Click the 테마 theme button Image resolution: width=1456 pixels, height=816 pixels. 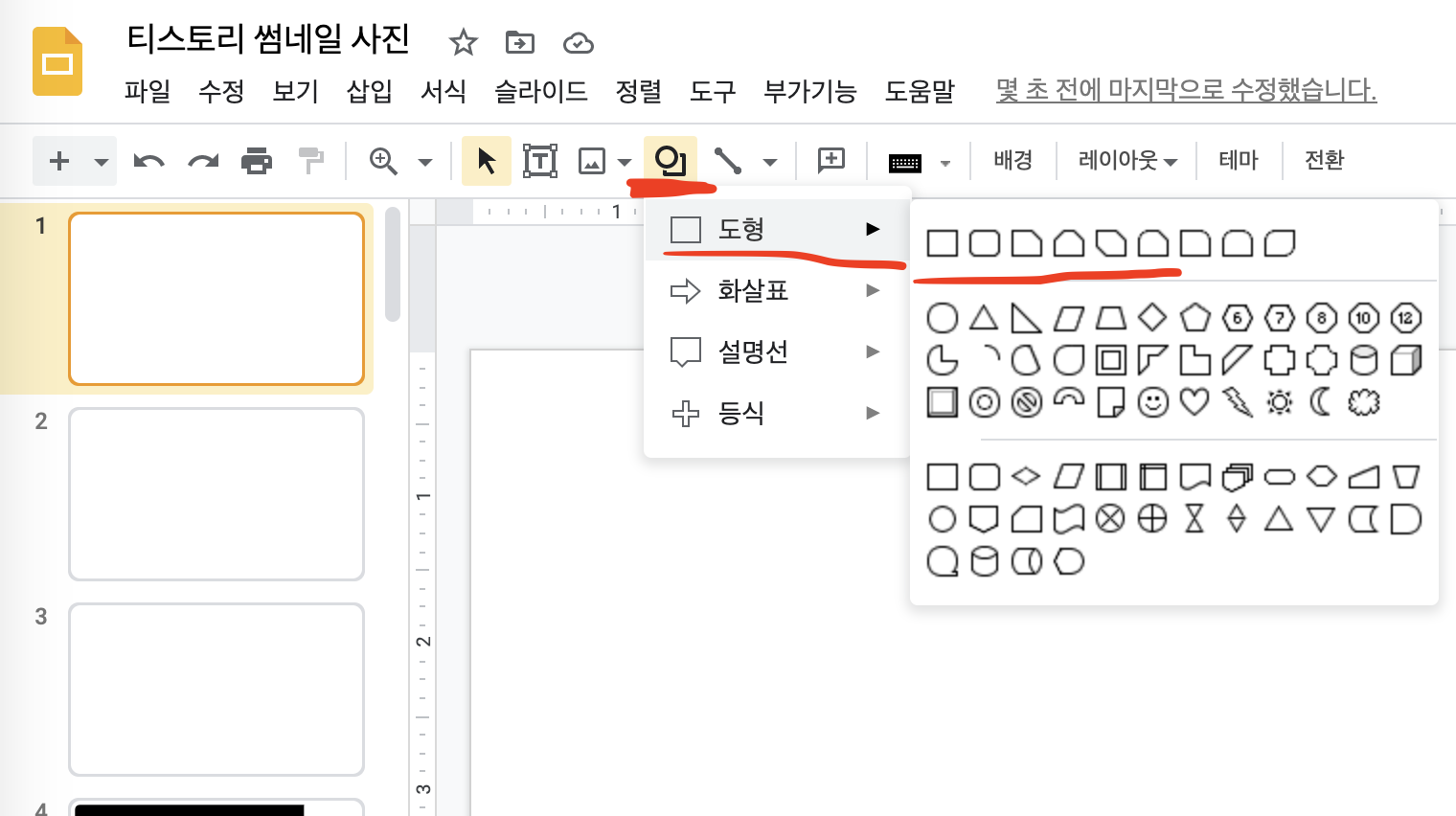tap(1239, 160)
